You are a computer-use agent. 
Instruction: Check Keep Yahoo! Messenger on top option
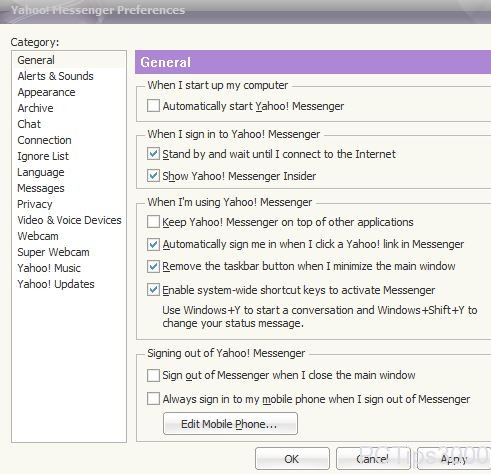tap(153, 222)
